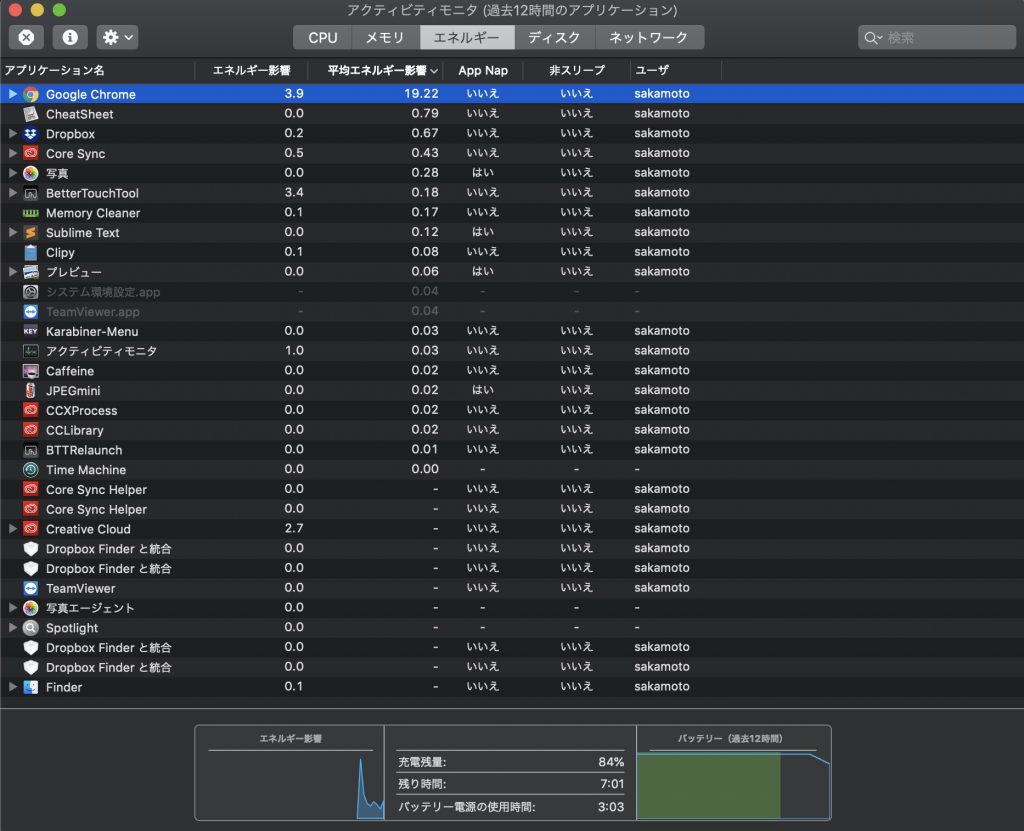1024x831 pixels.
Task: Click the アクティビティモニタ app icon
Action: click(31, 351)
